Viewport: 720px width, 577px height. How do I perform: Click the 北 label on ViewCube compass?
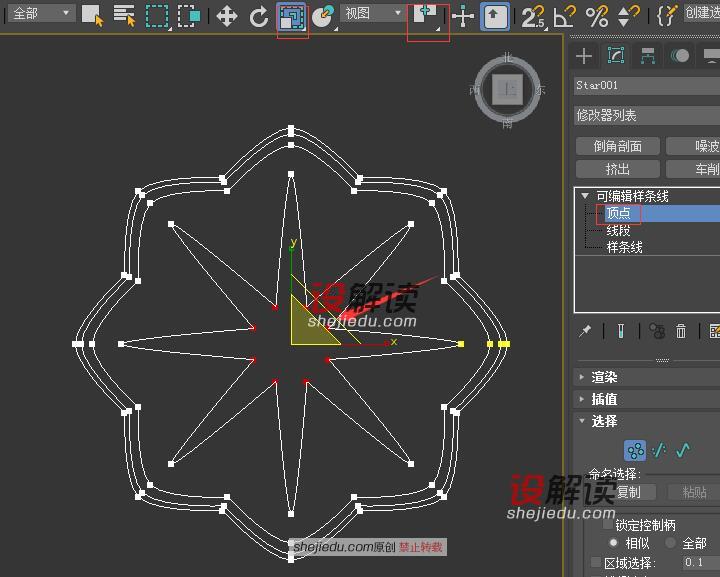point(507,57)
